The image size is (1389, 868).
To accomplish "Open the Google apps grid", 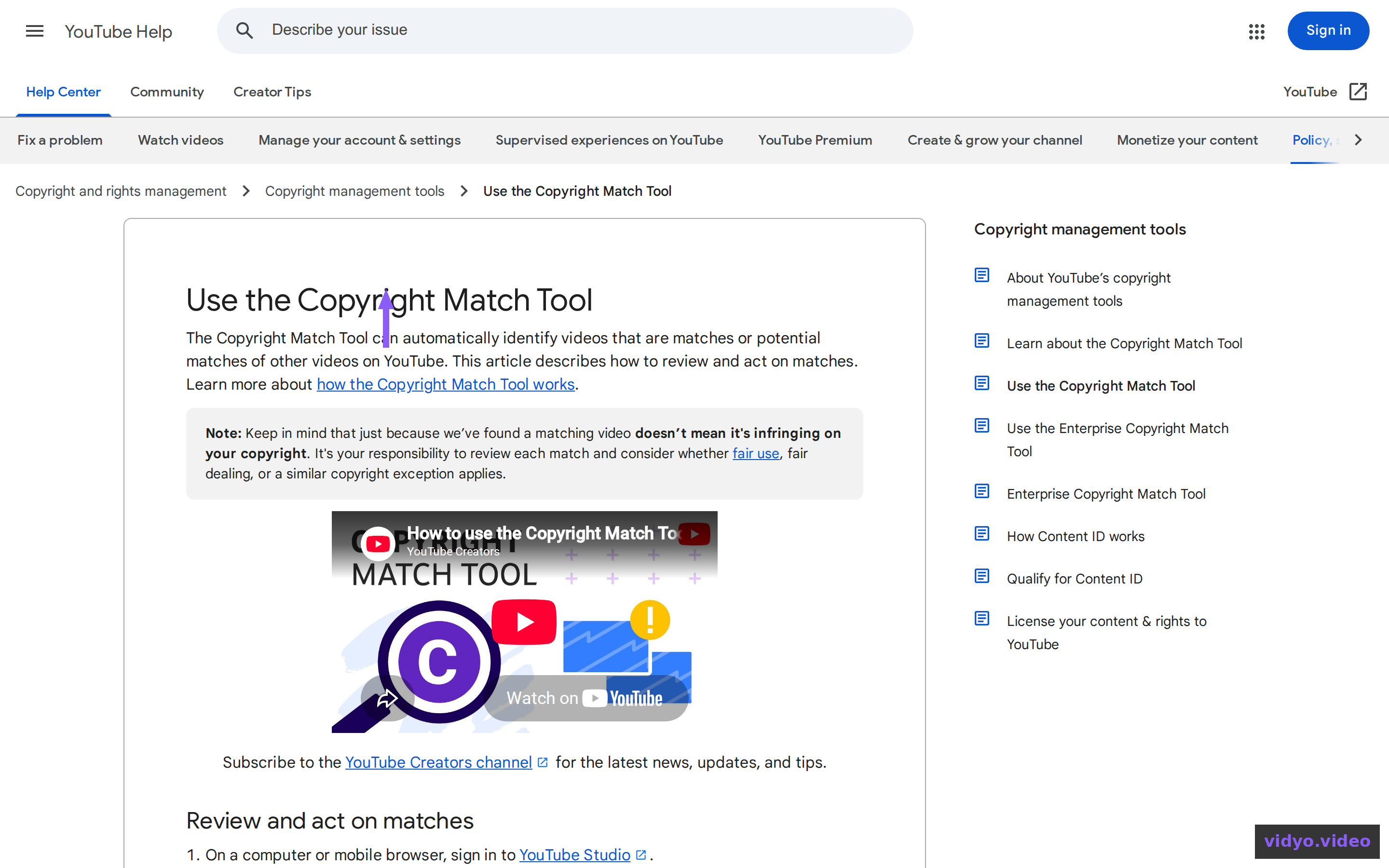I will (x=1256, y=31).
